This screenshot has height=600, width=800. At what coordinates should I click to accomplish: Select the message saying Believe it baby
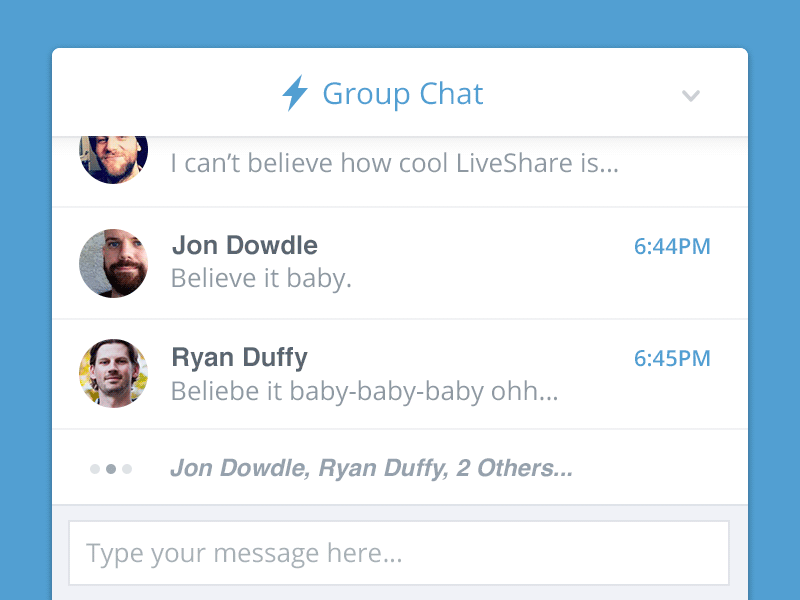[x=261, y=278]
